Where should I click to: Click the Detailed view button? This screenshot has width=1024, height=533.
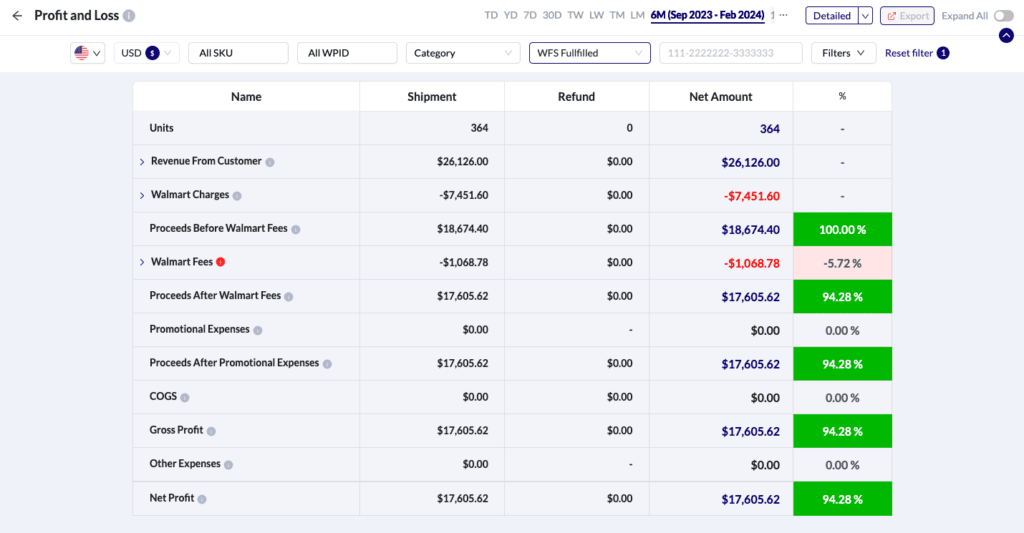[x=832, y=16]
